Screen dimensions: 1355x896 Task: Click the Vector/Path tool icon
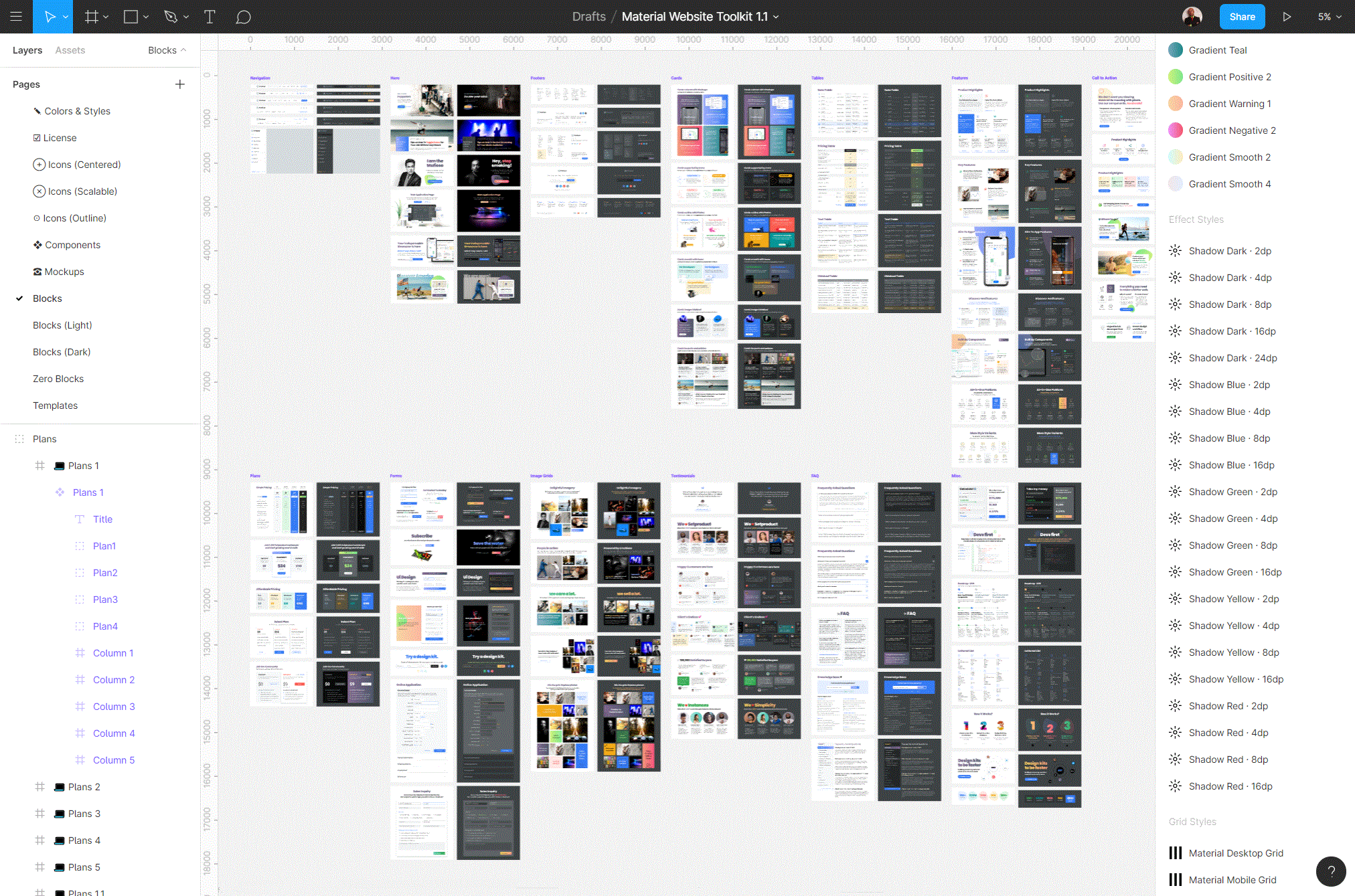(172, 16)
